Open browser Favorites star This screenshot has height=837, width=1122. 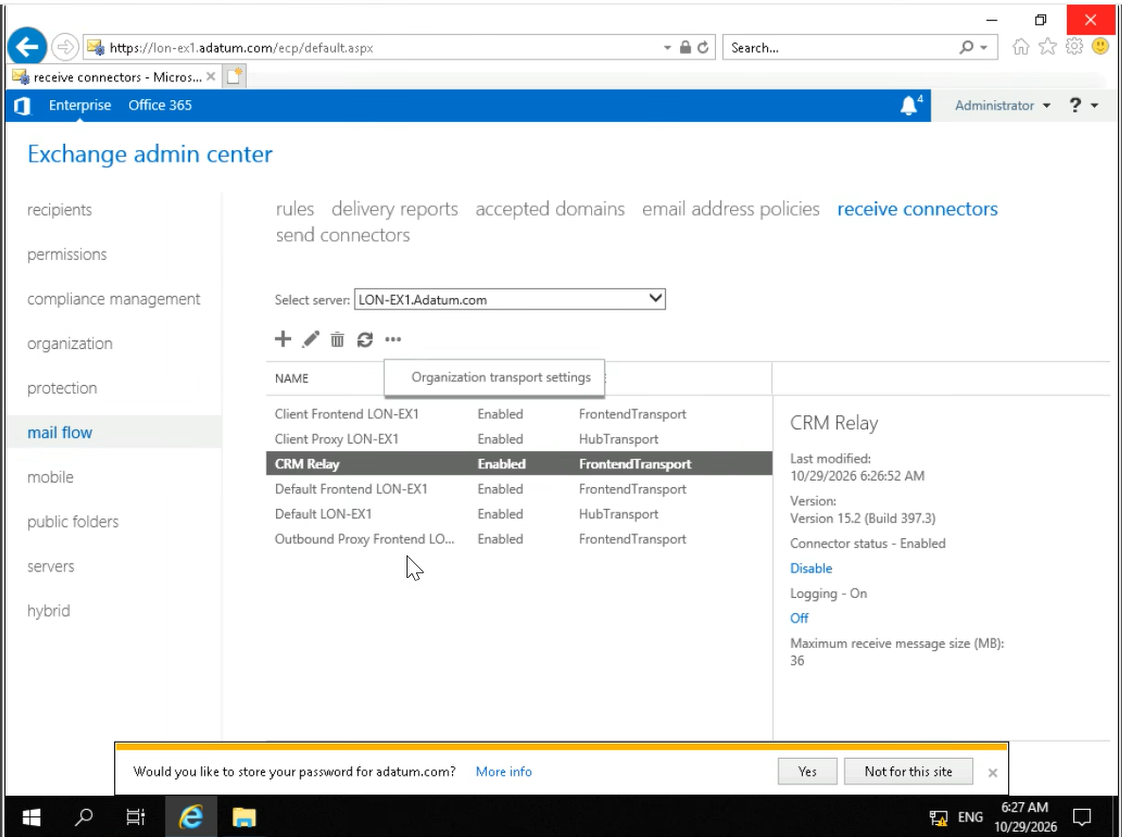pos(1048,47)
